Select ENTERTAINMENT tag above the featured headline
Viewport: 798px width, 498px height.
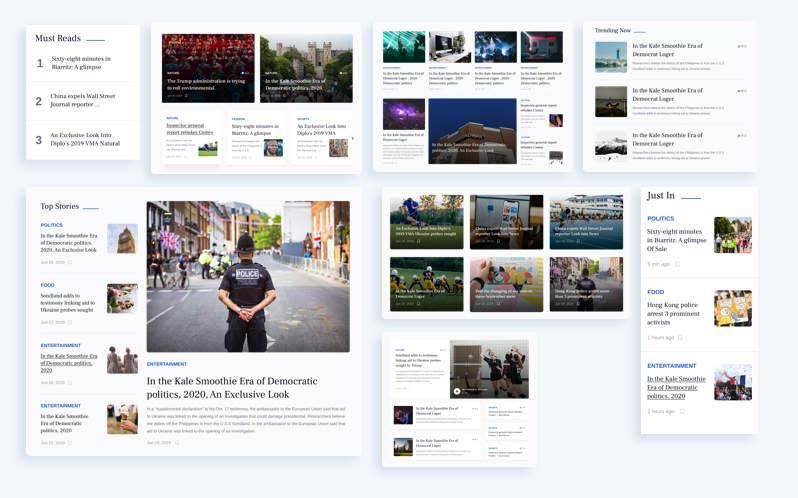[x=167, y=364]
